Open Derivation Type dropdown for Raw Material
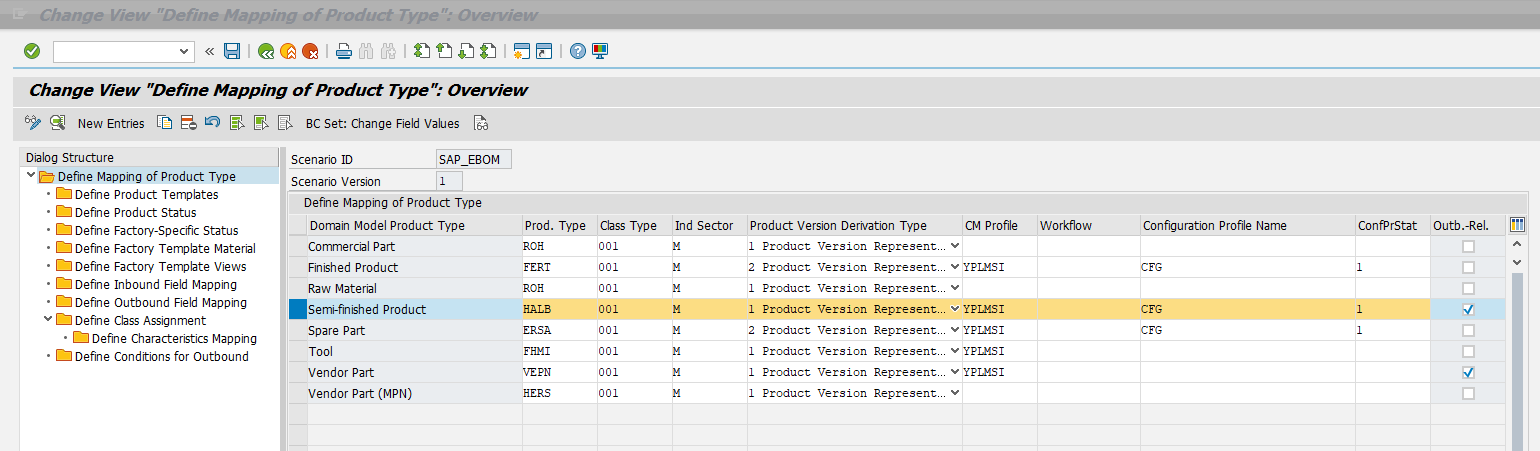Image resolution: width=1540 pixels, height=451 pixels. point(954,288)
